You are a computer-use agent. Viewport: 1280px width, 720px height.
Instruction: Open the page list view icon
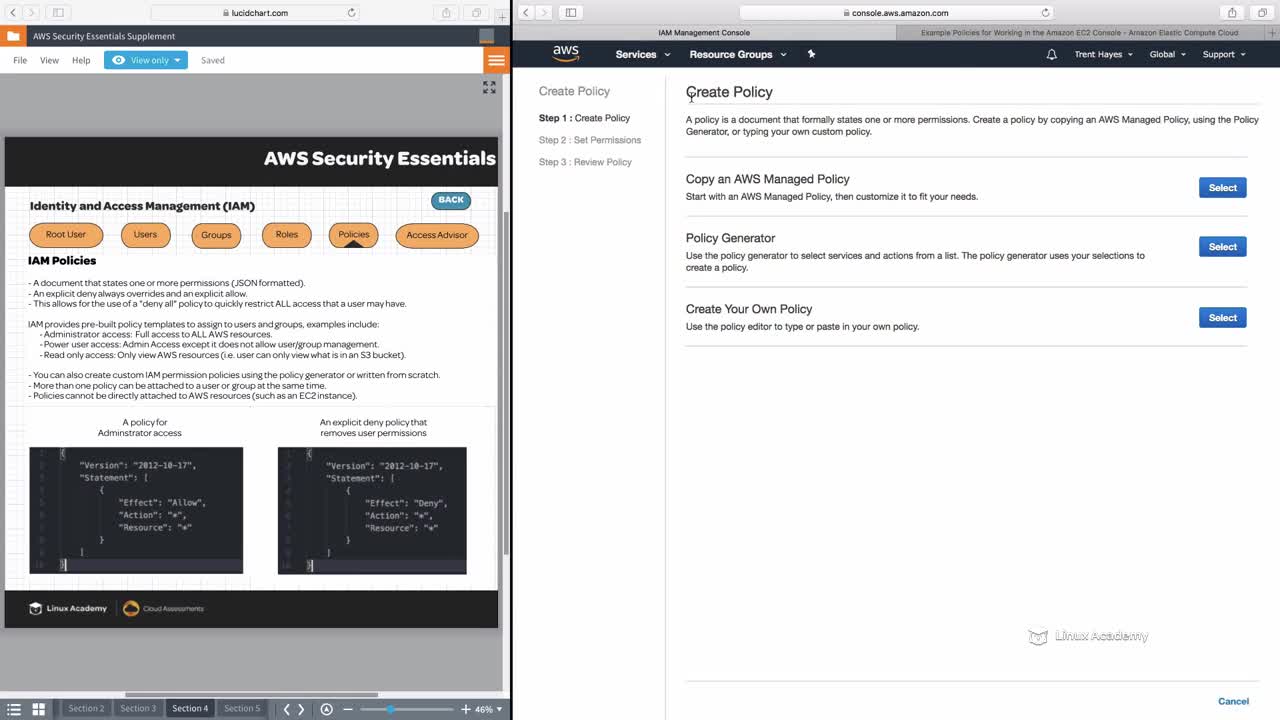click(14, 709)
